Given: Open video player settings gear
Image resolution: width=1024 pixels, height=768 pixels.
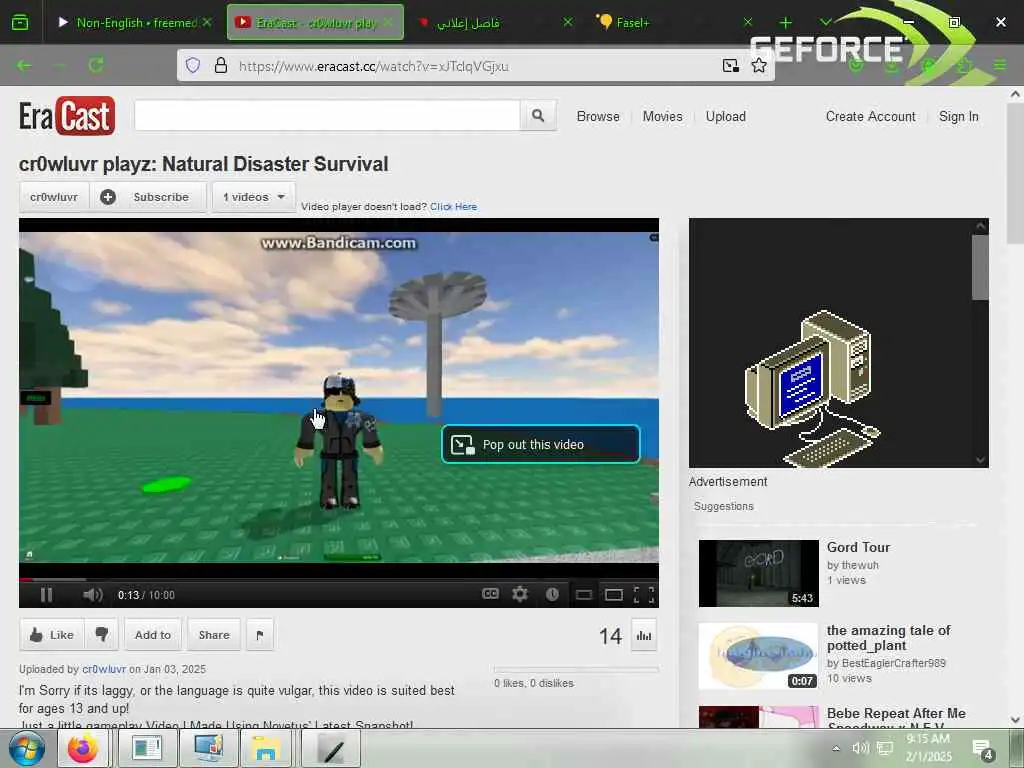Looking at the screenshot, I should [520, 594].
